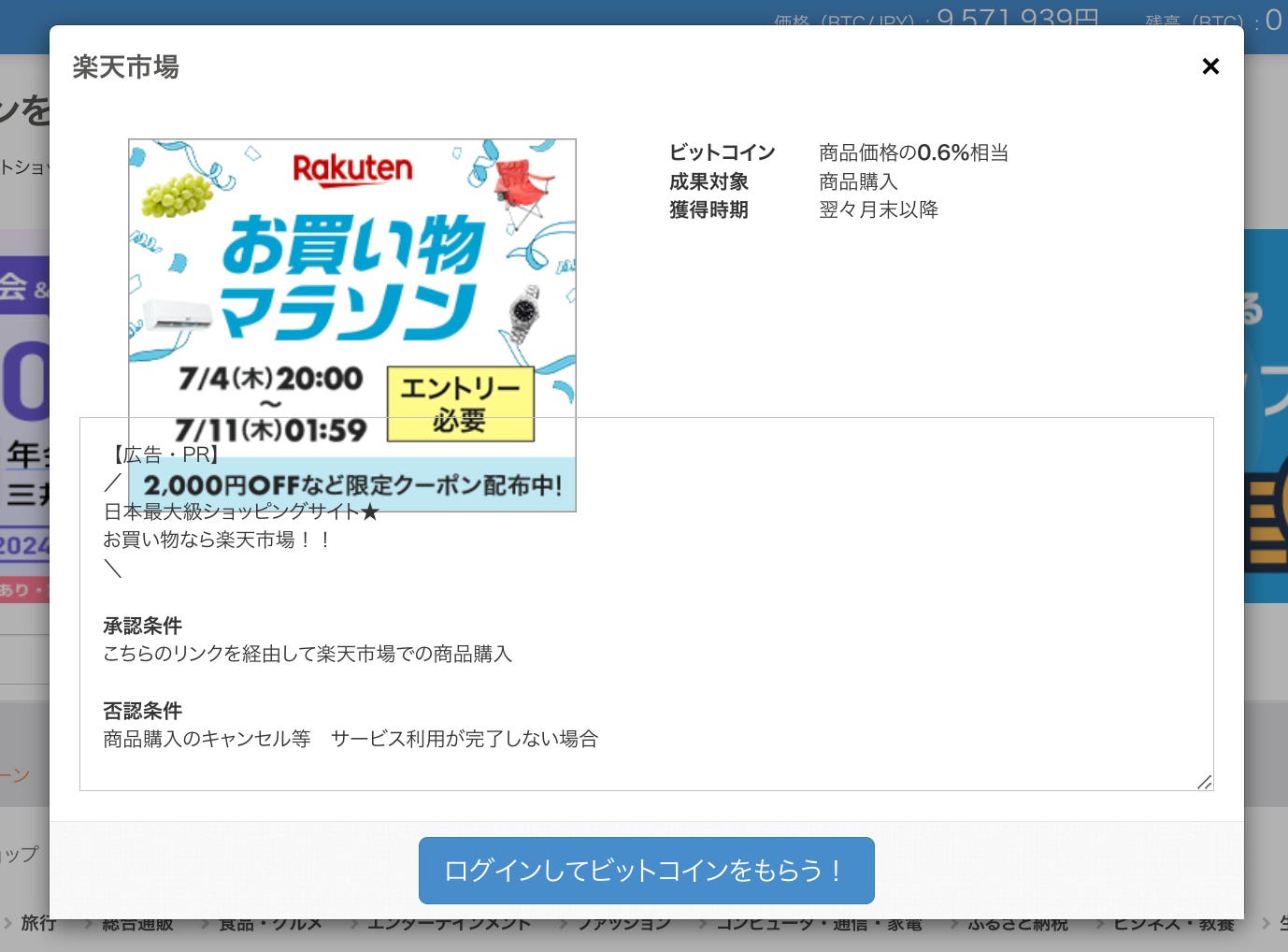
Task: Click the 否認条件 heading
Action: click(x=142, y=711)
